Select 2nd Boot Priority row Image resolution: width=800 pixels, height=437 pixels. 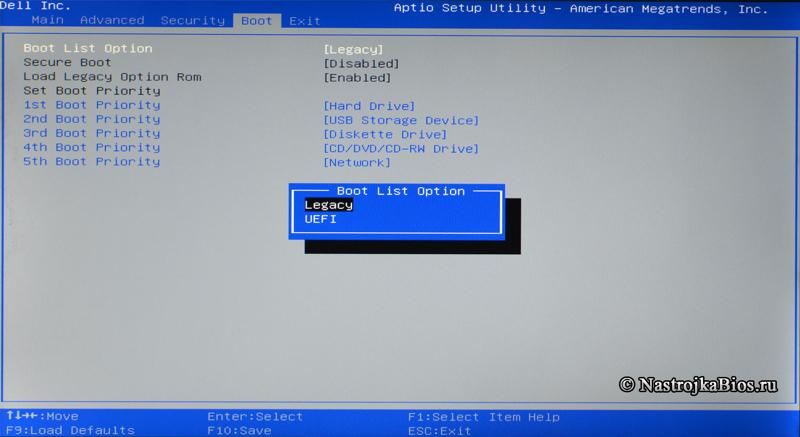tap(92, 119)
